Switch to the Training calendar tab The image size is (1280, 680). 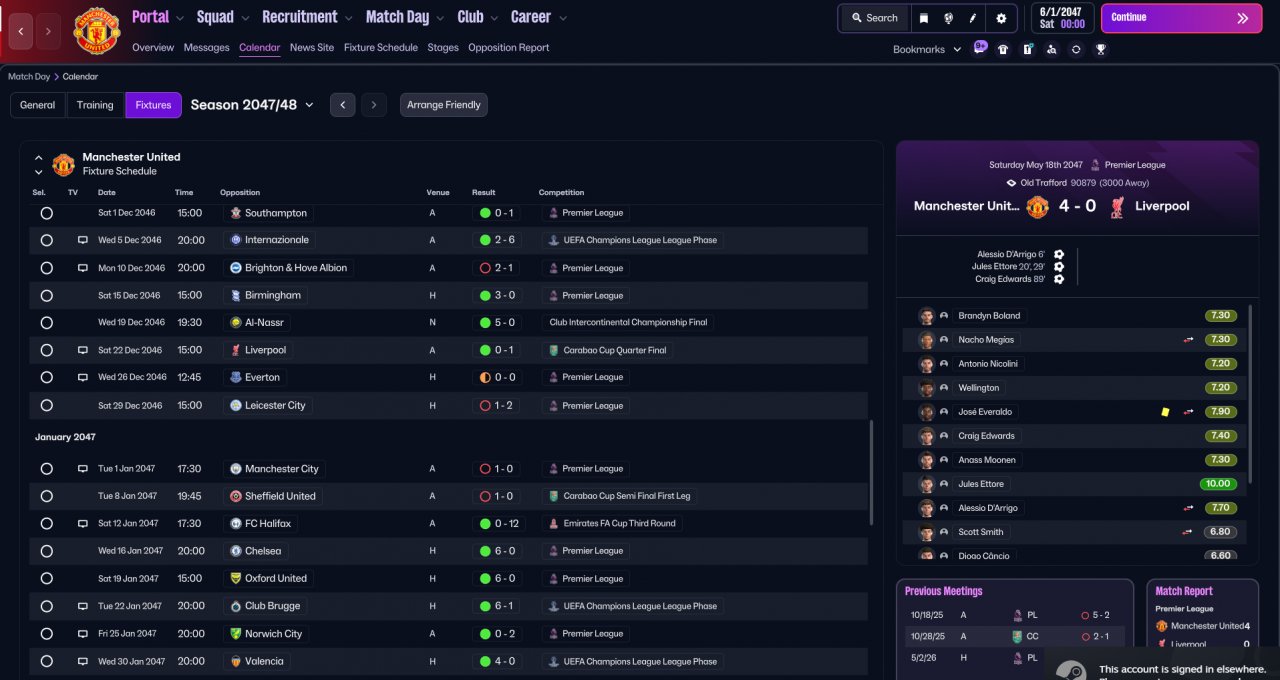click(95, 105)
